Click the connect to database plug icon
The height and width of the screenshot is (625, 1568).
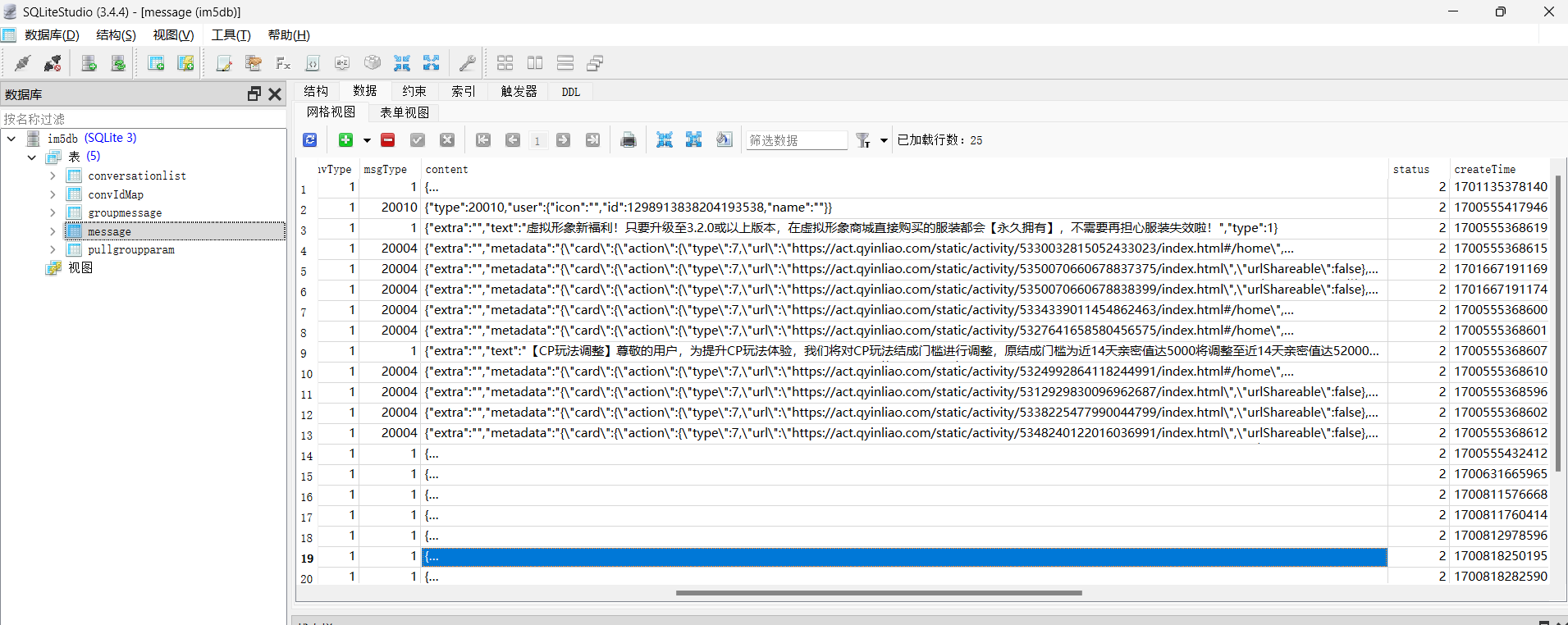[23, 63]
